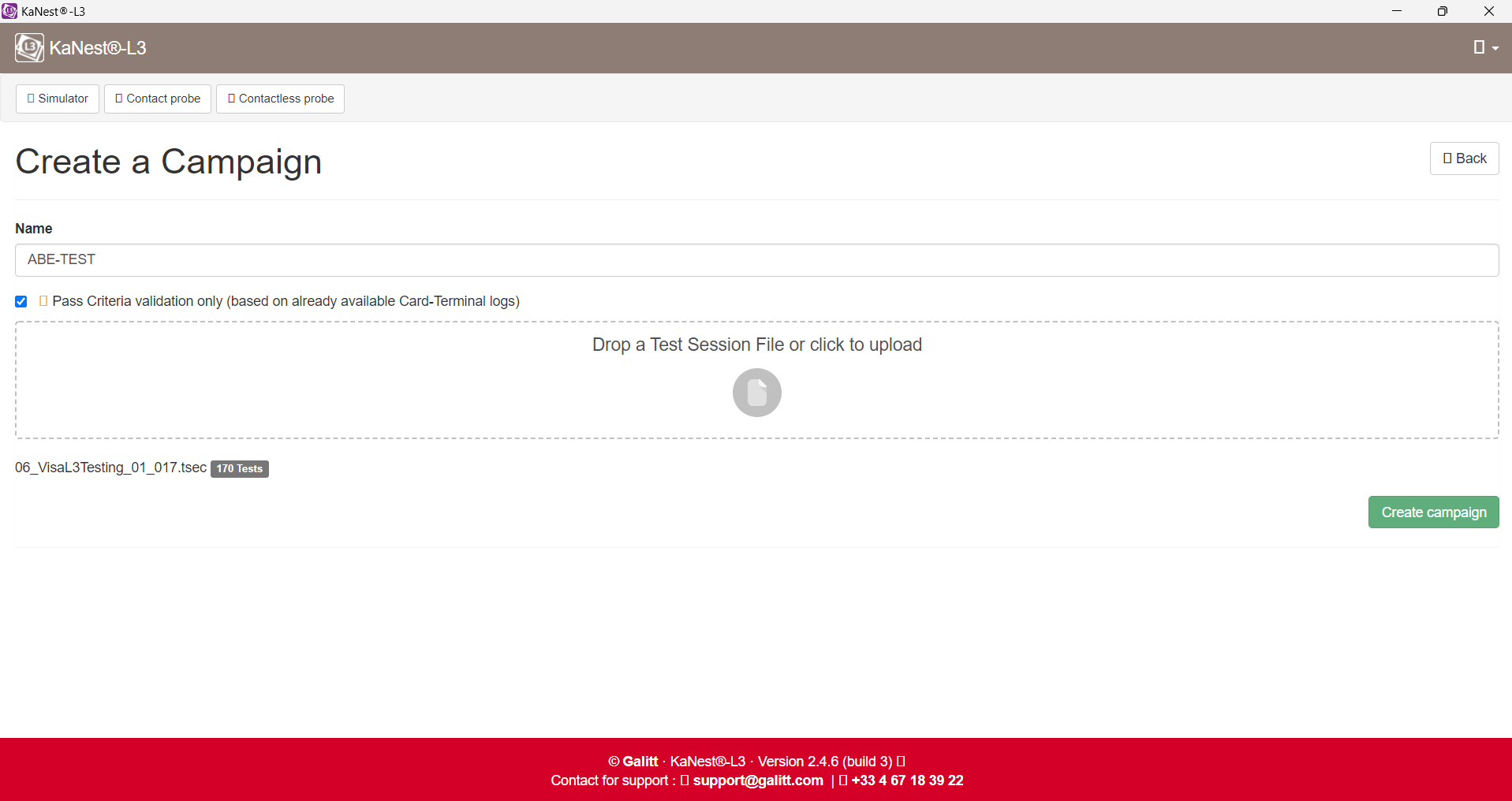Open the Contactless probe tab
1512x801 pixels.
click(x=280, y=99)
